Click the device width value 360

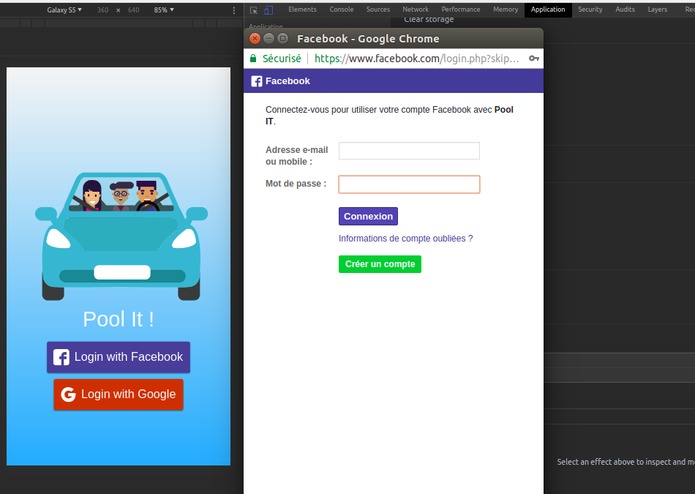coord(103,10)
